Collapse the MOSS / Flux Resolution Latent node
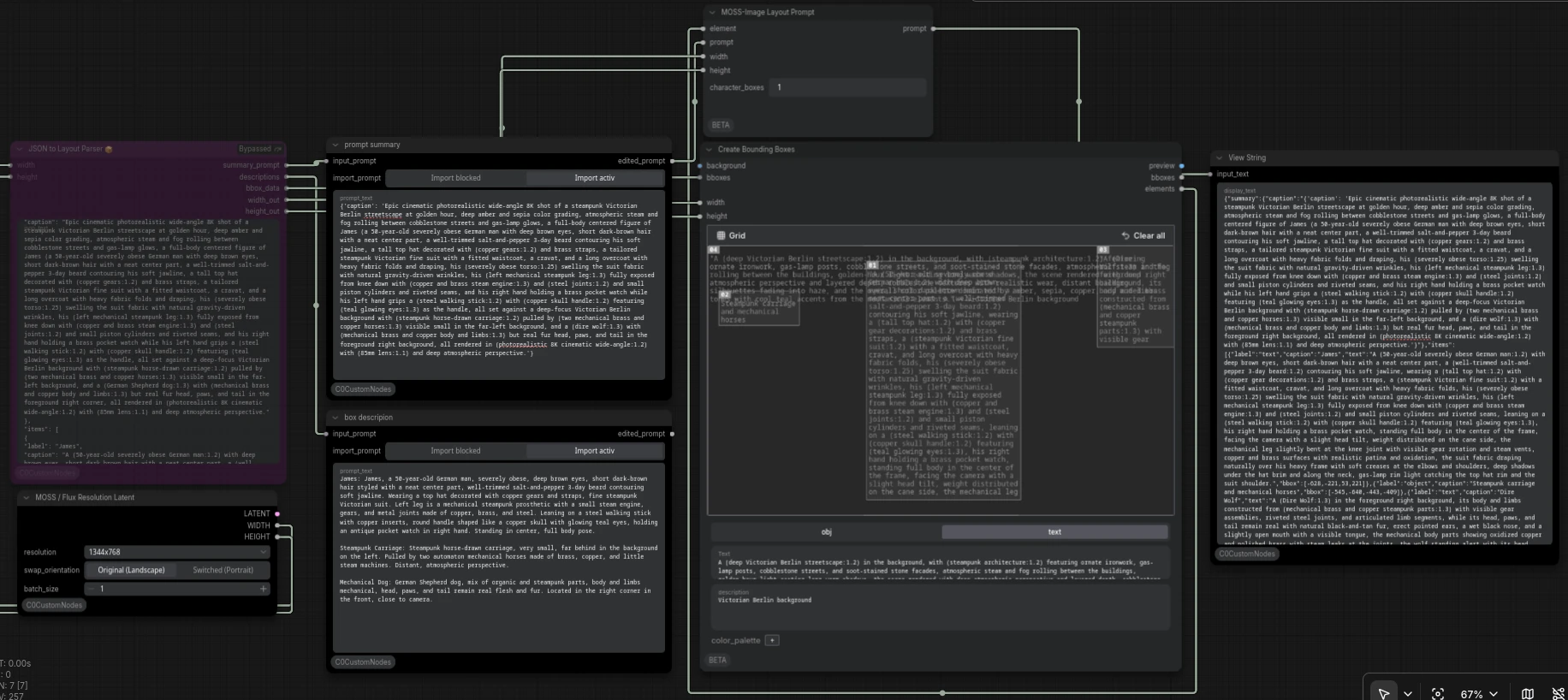 click(x=27, y=497)
